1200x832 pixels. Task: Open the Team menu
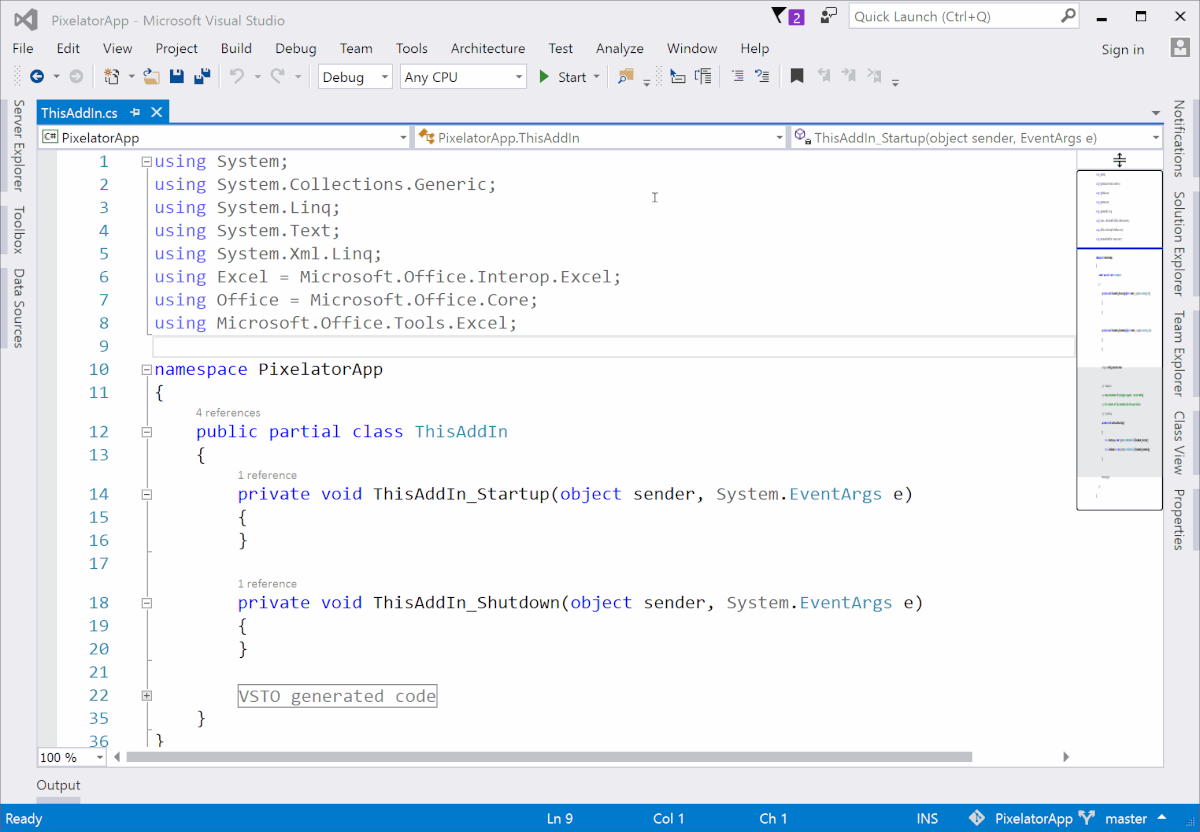356,48
